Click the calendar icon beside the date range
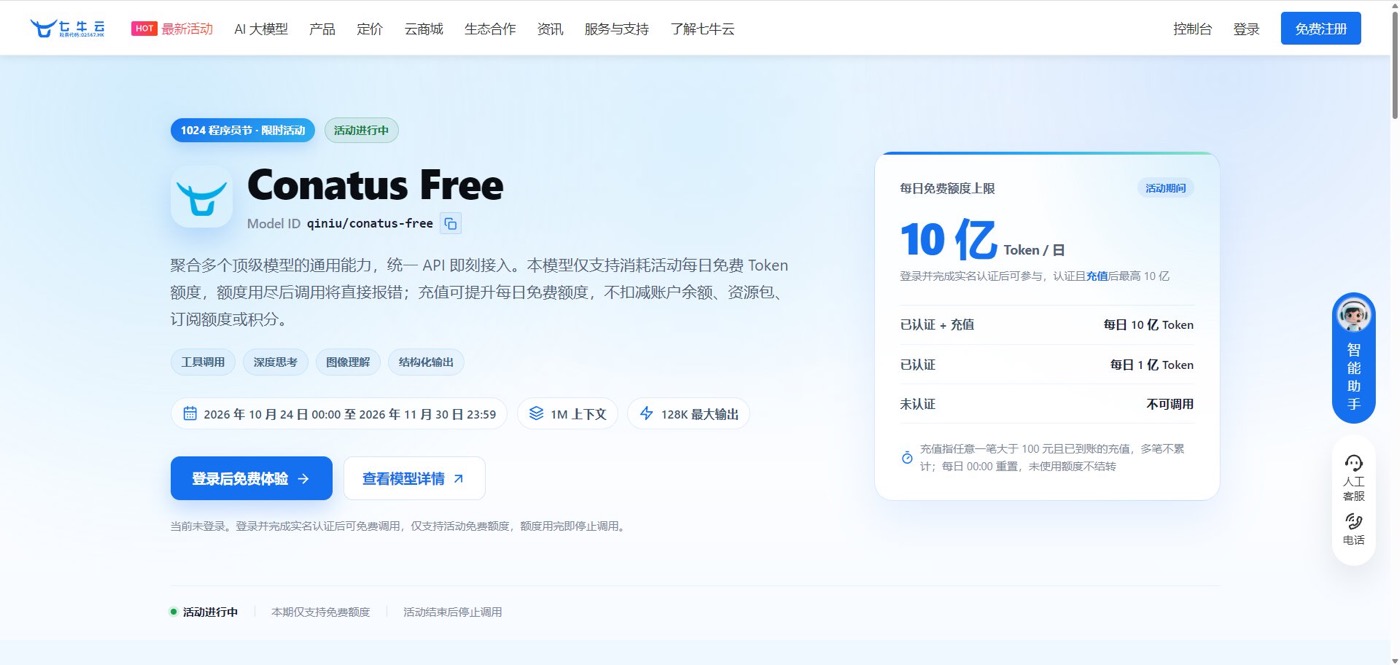The width and height of the screenshot is (1400, 665). click(x=189, y=413)
